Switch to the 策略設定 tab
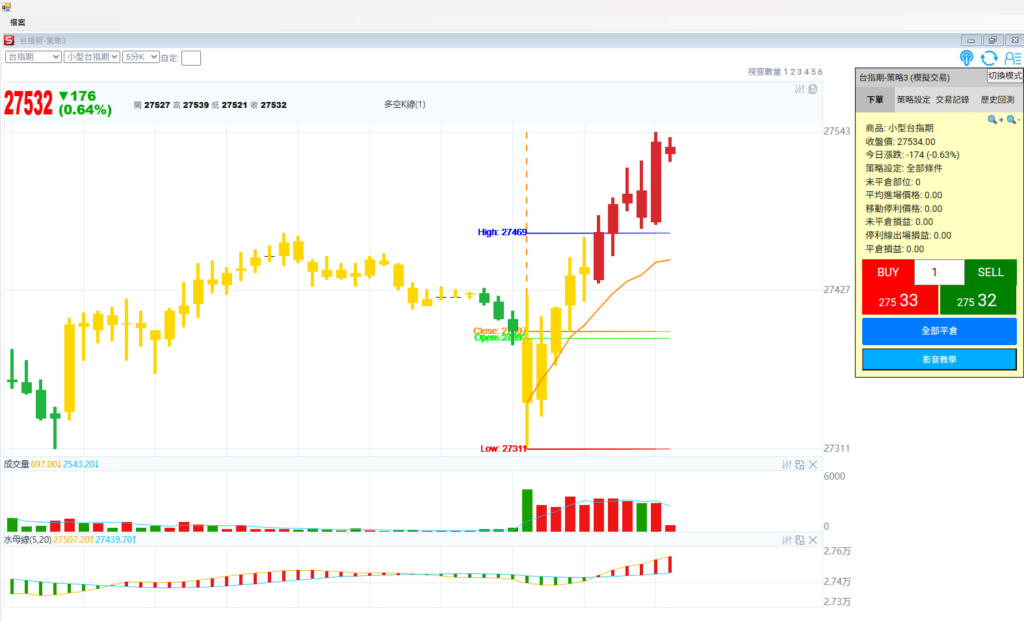 point(912,100)
